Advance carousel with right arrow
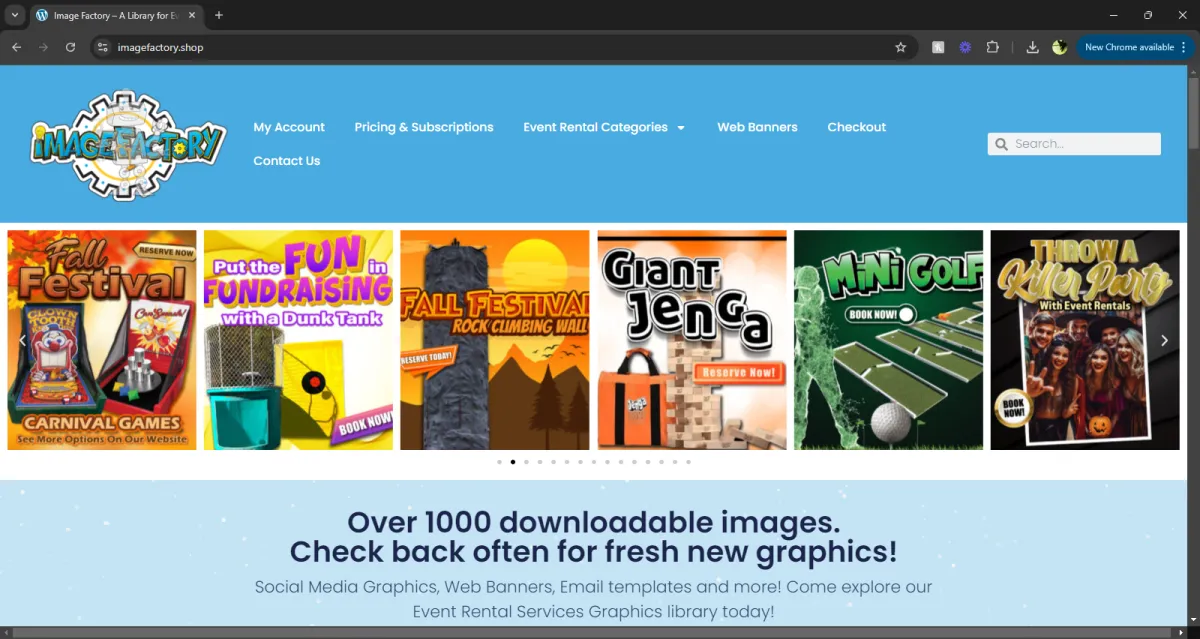The image size is (1200, 639). [x=1164, y=340]
